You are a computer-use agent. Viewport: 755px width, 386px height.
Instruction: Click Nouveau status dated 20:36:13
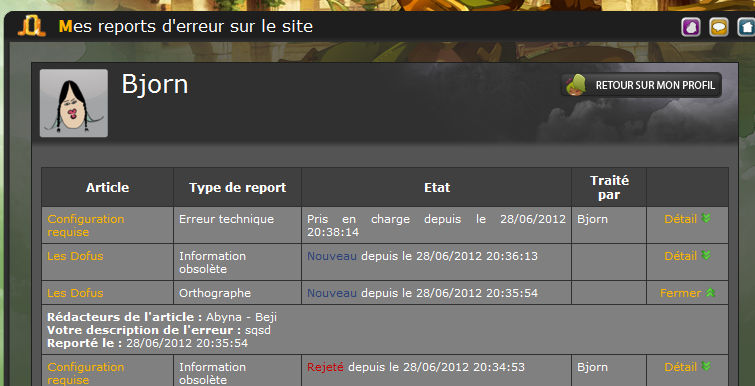(x=332, y=256)
